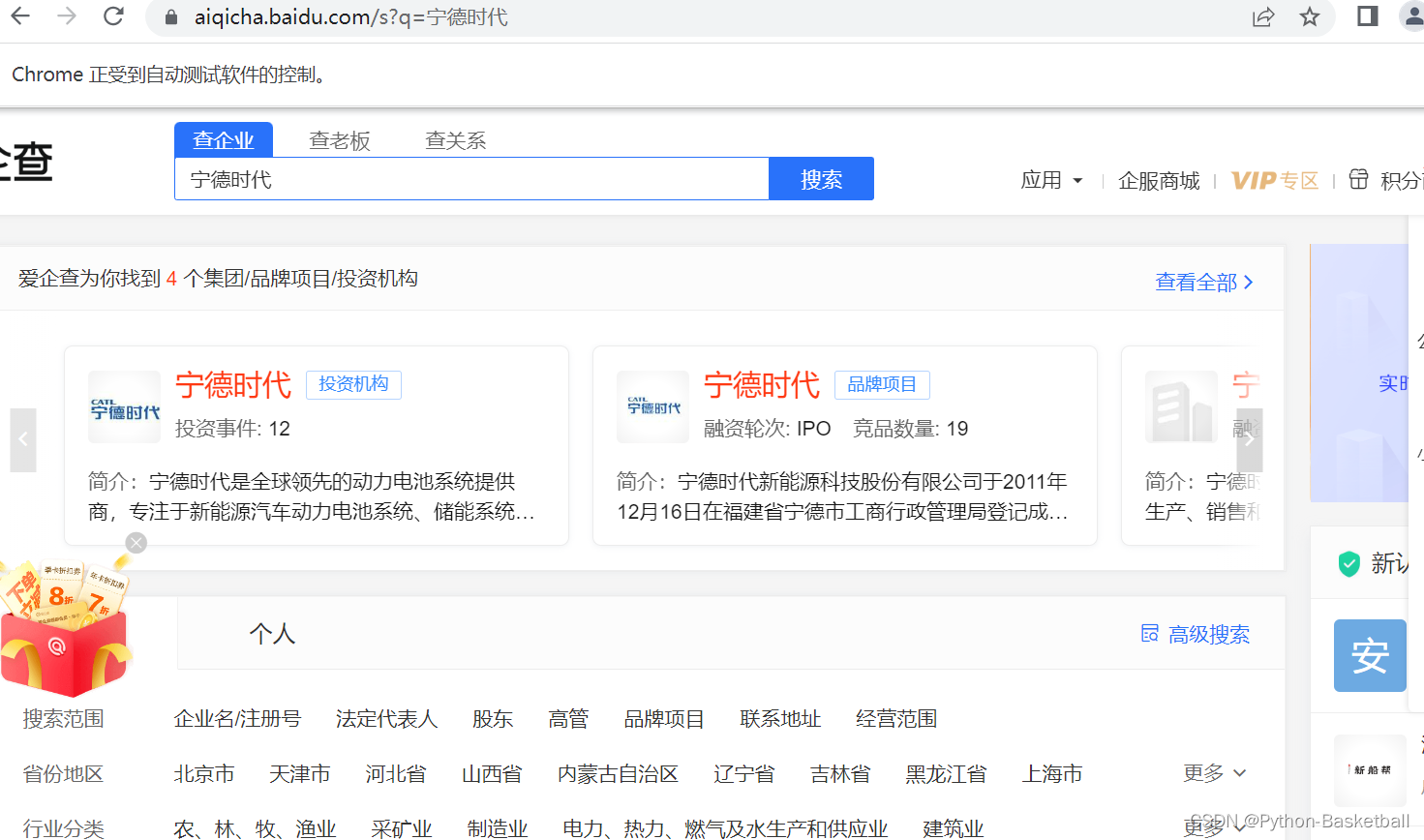This screenshot has width=1424, height=840.
Task: Click the blue 搜索 button
Action: coord(821,179)
